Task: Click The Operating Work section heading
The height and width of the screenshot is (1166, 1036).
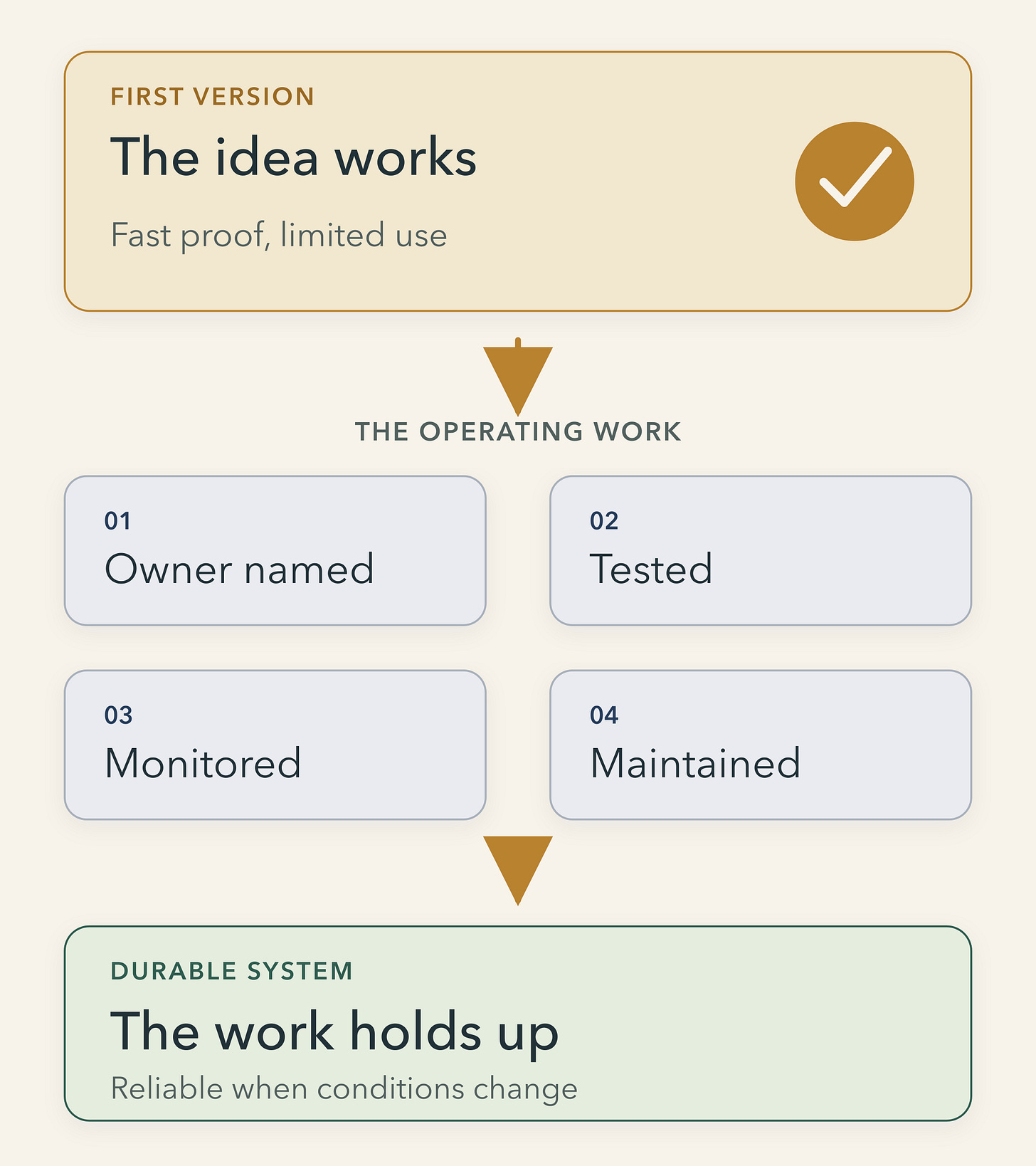Action: 518,432
